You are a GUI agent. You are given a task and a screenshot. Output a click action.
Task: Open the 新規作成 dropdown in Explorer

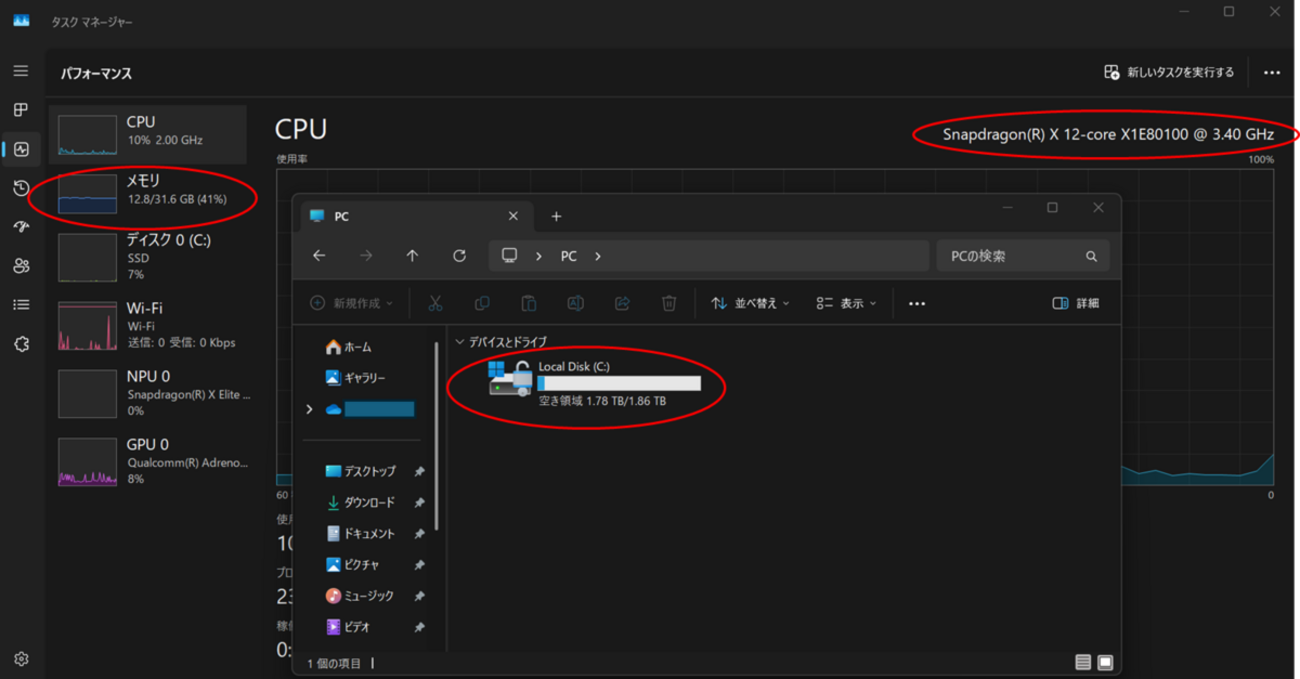(351, 303)
